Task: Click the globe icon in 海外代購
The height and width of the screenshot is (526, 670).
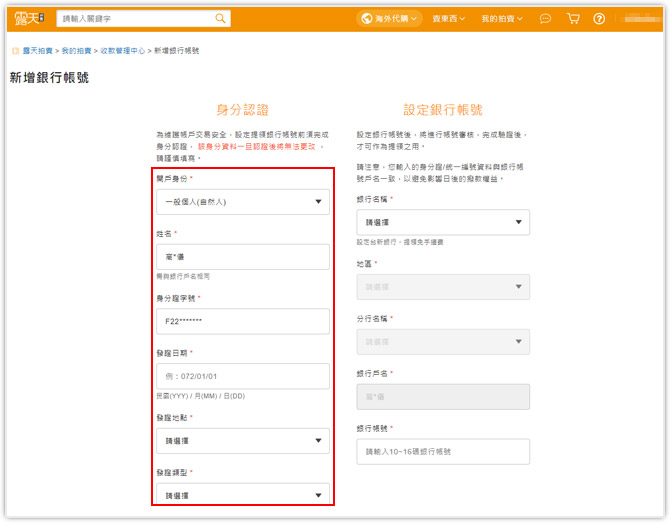Action: coord(369,19)
